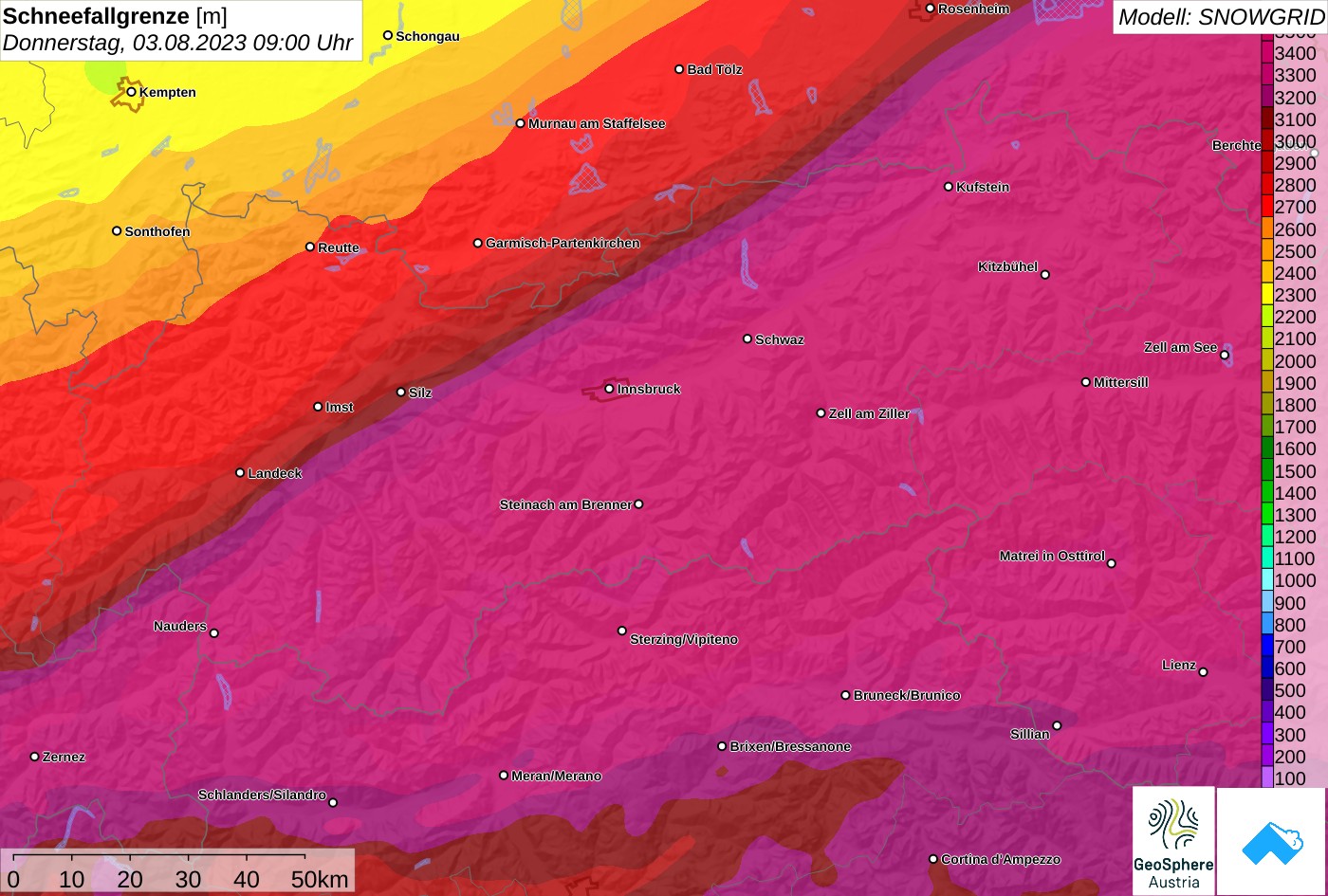This screenshot has width=1328, height=896.
Task: Pick the red 2700 legend color
Action: (1267, 207)
